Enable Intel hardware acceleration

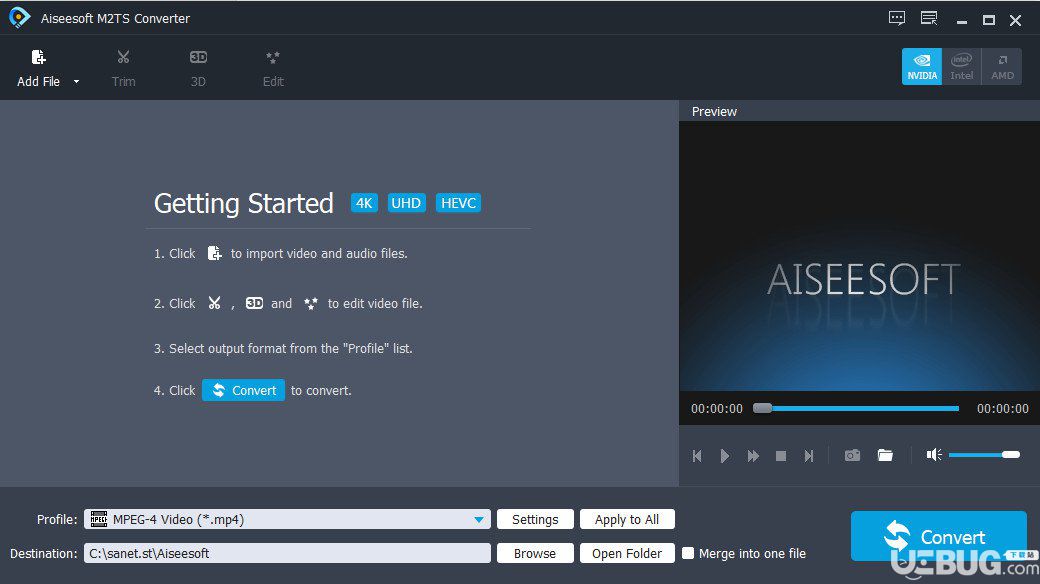click(x=962, y=66)
